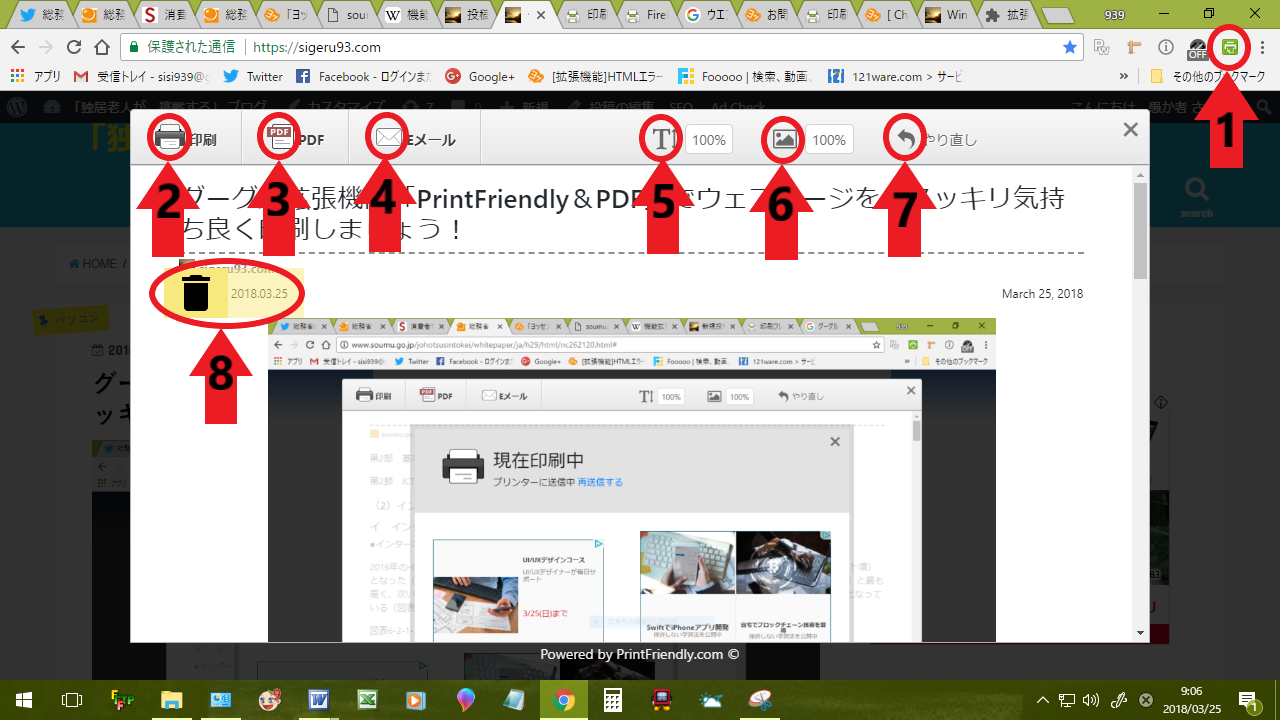Open the Windows Start menu
Image resolution: width=1280 pixels, height=720 pixels.
click(x=22, y=700)
